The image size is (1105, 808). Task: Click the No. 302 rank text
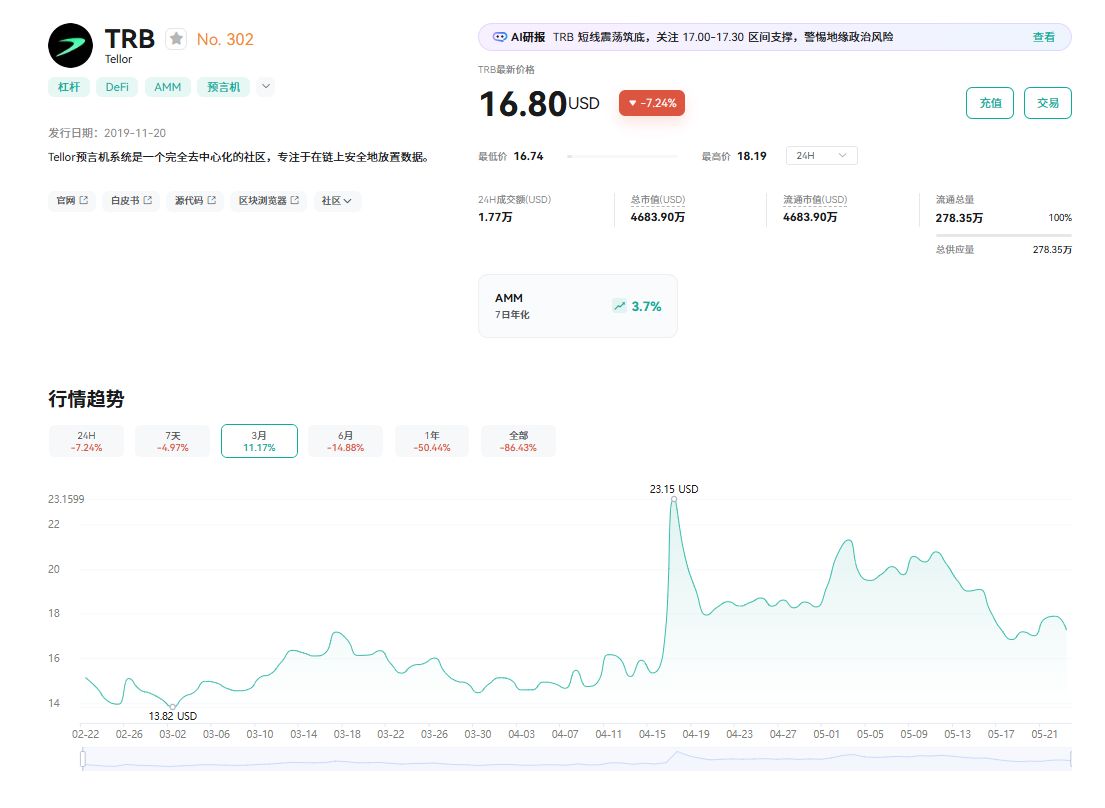[225, 39]
